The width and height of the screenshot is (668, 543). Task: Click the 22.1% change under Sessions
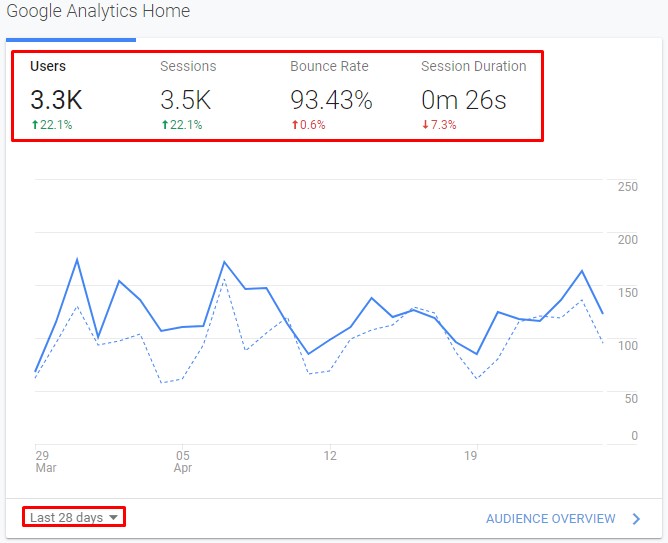[x=182, y=125]
